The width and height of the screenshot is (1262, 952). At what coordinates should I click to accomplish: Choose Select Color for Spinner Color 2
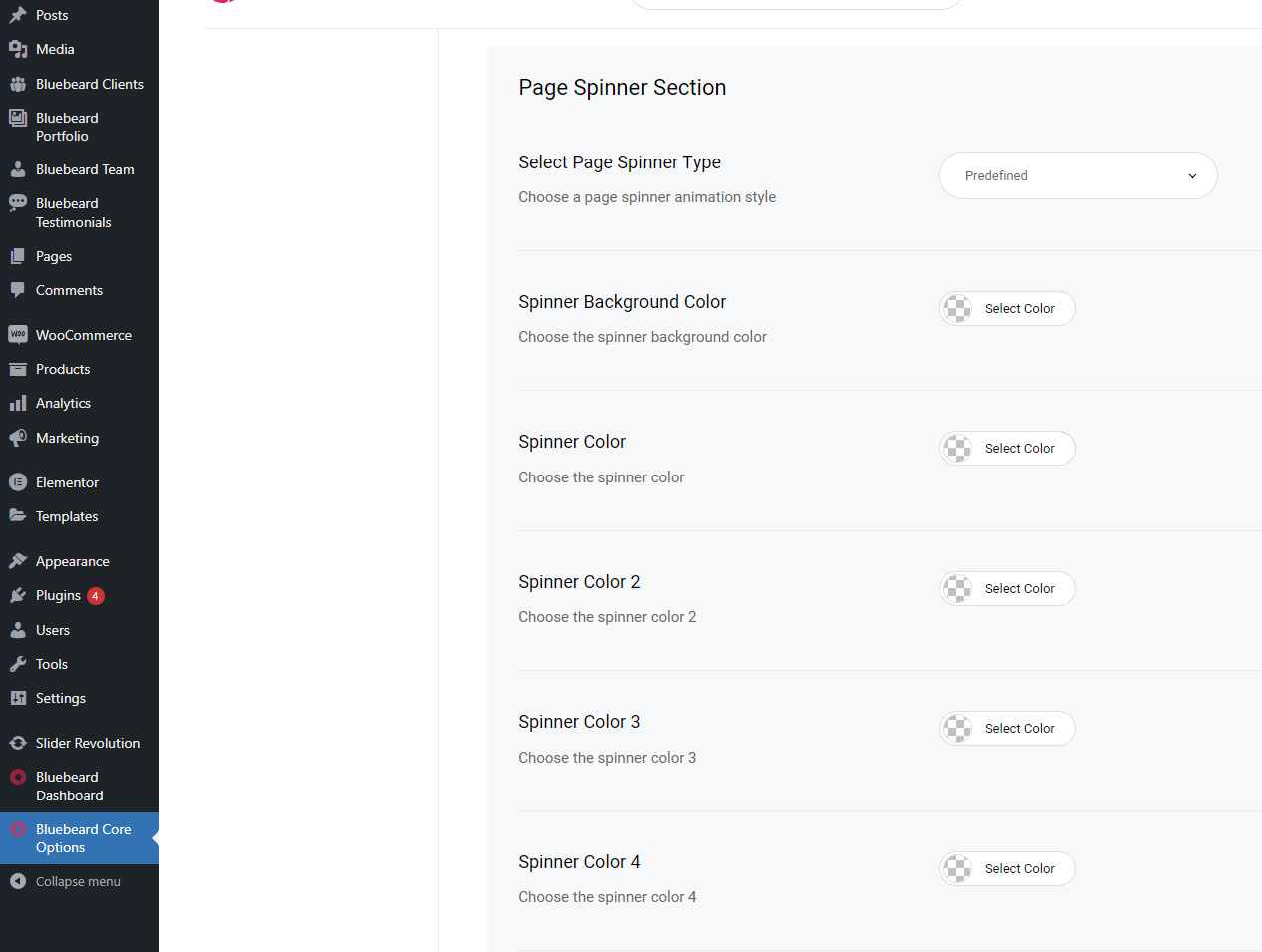pyautogui.click(x=1007, y=589)
